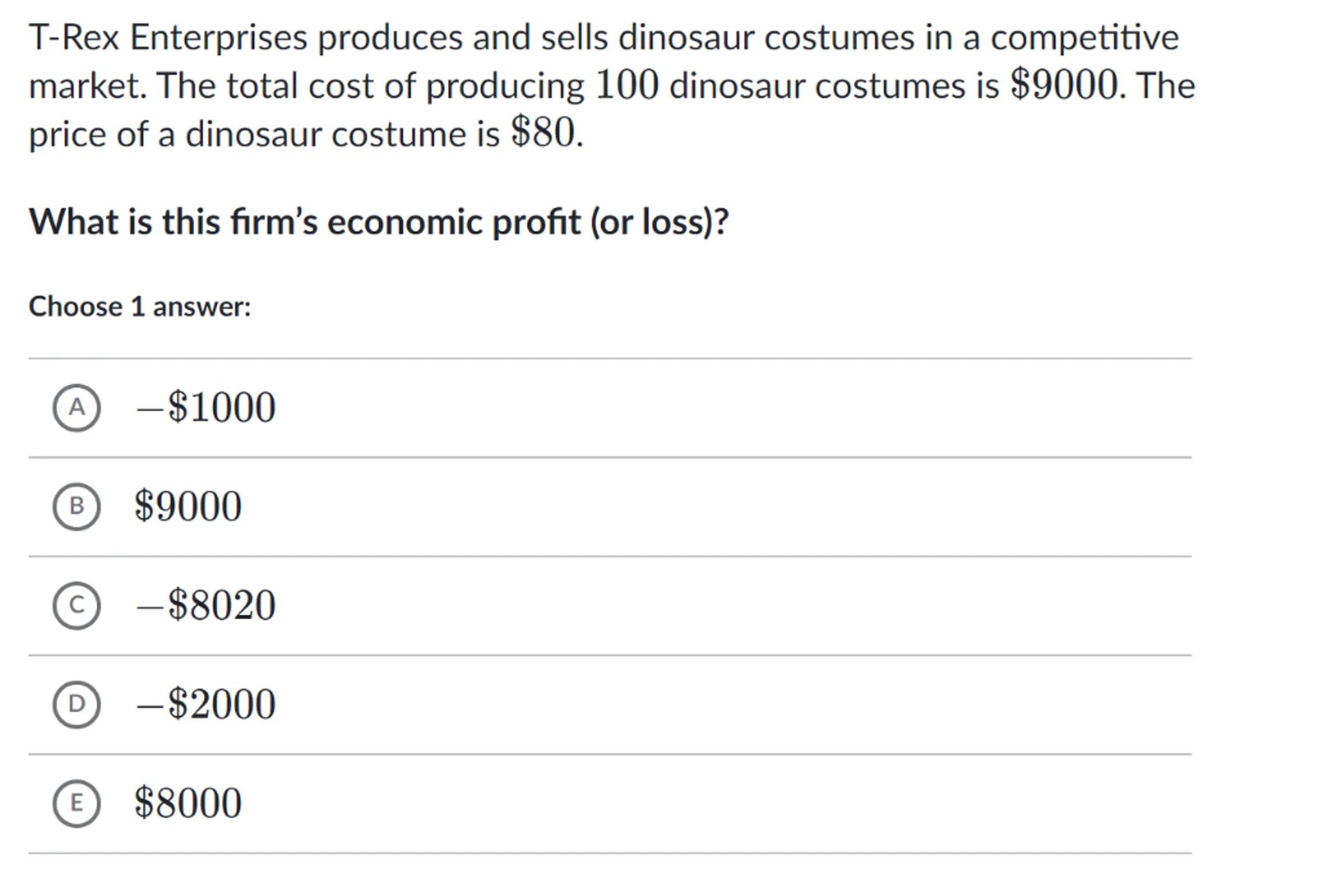Click "economic profit" in the bold question
This screenshot has height=896, width=1322.
(x=454, y=222)
